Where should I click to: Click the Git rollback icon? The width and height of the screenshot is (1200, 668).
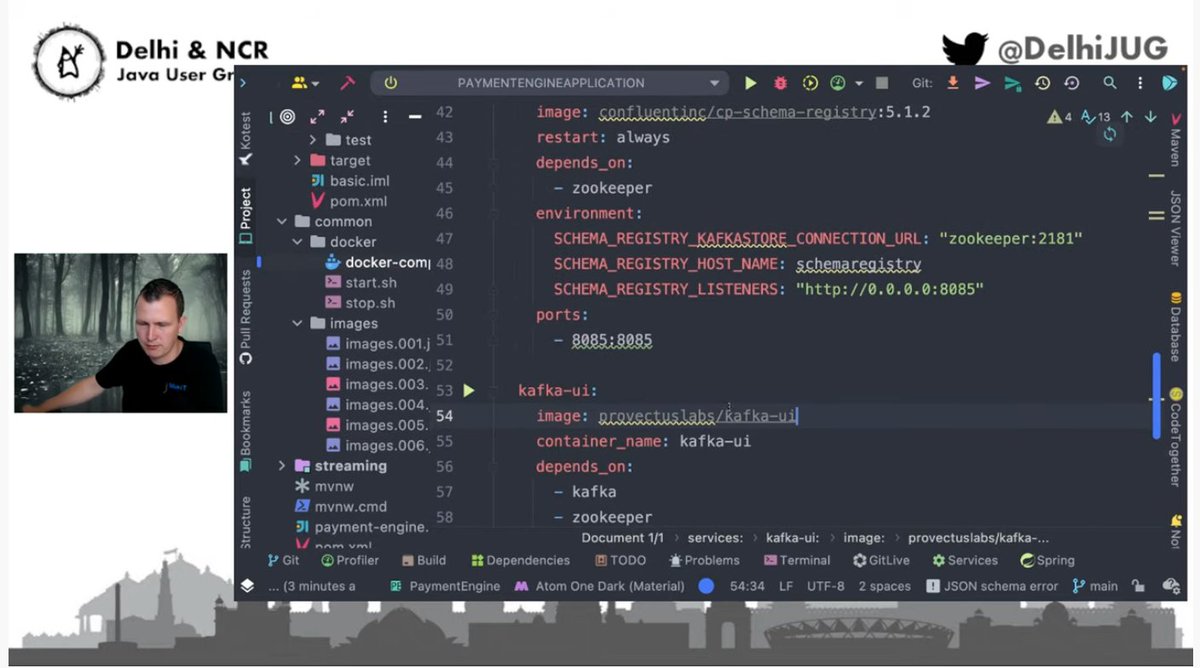(1072, 83)
